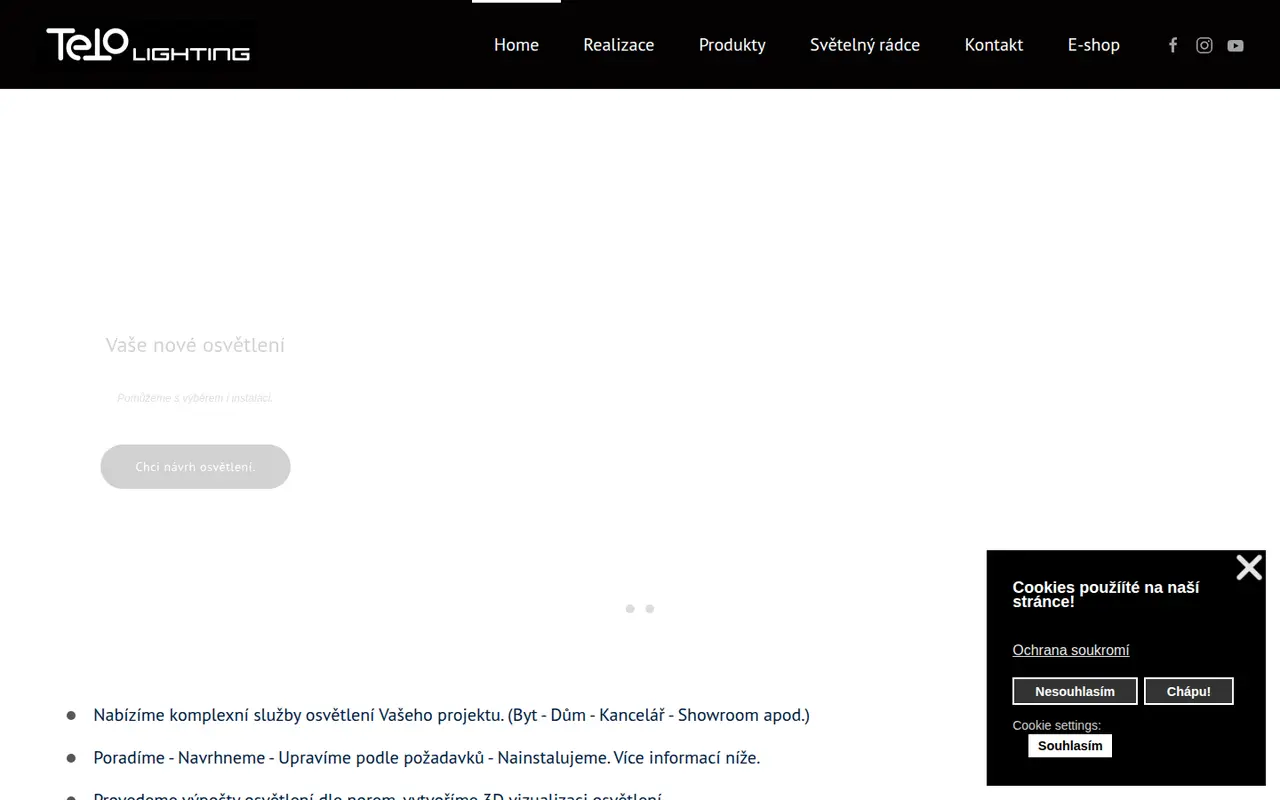
Task: Click the Nesouhlasím cookie button
Action: (1075, 691)
